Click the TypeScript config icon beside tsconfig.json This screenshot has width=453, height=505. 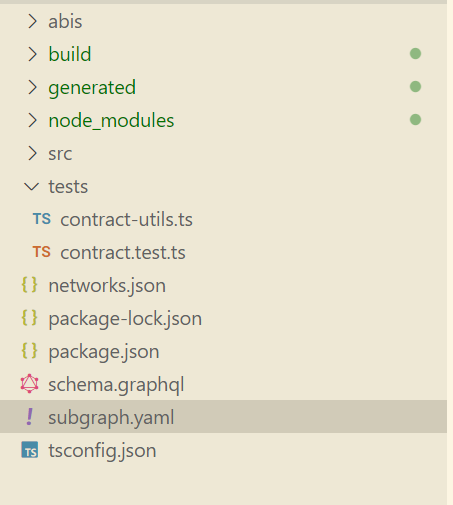click(30, 450)
